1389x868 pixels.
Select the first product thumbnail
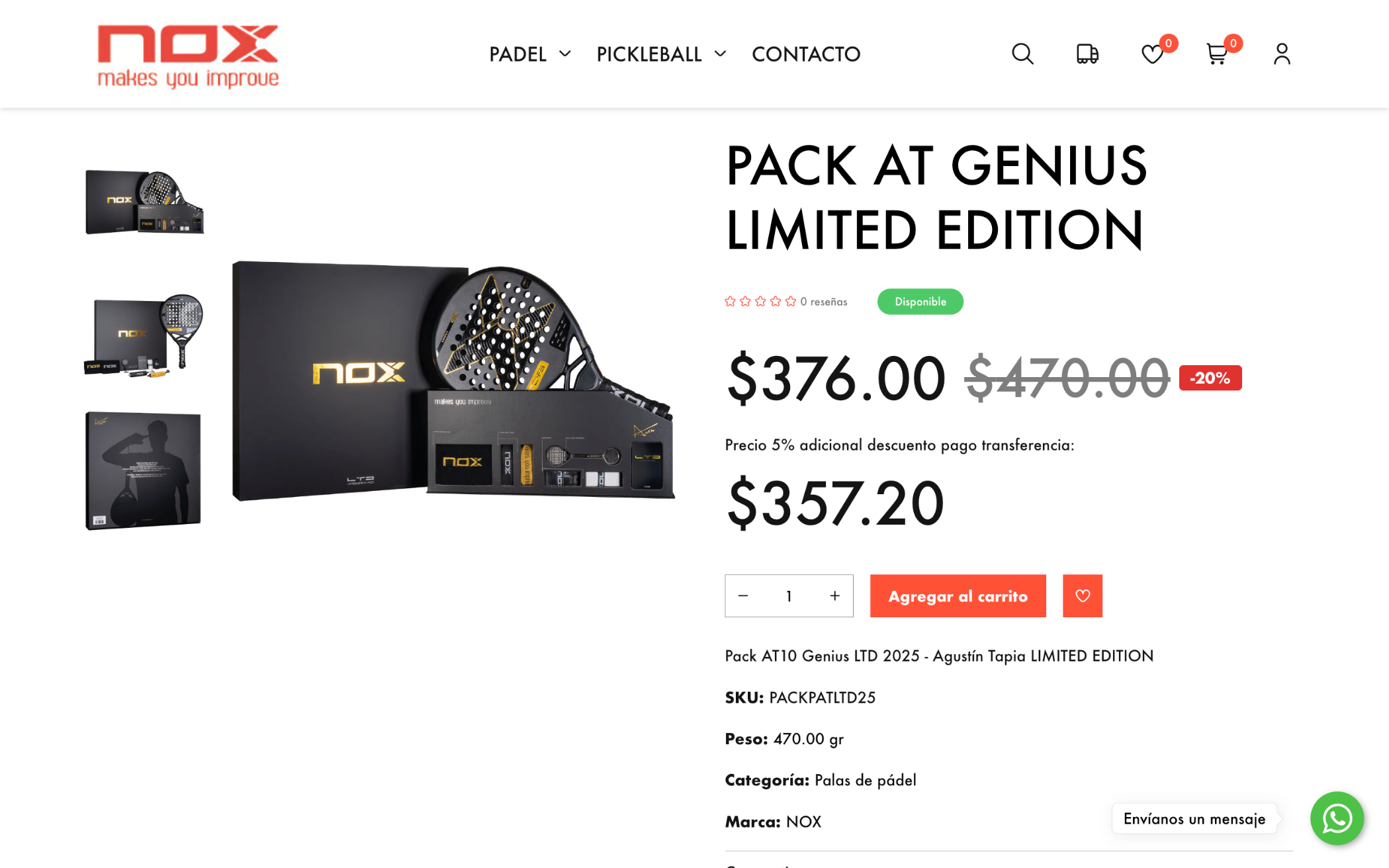144,202
